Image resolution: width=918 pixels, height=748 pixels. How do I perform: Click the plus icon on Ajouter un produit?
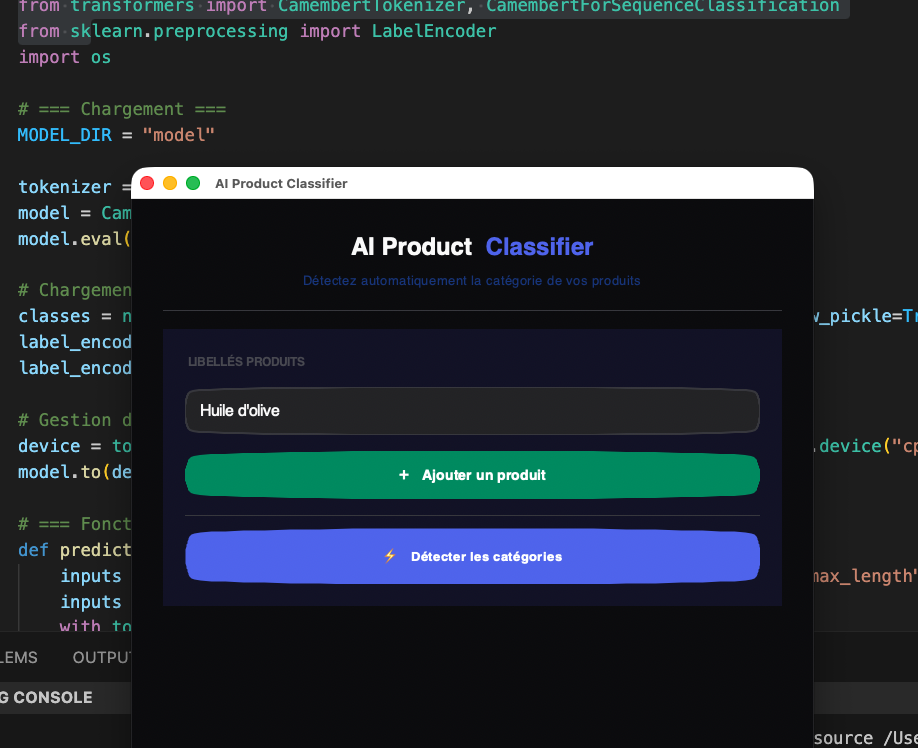tap(404, 475)
